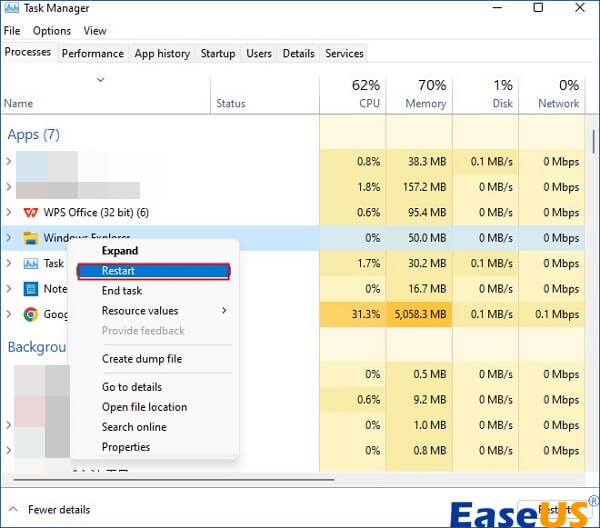Image resolution: width=600 pixels, height=528 pixels.
Task: Click the Notepad app icon
Action: click(x=31, y=288)
